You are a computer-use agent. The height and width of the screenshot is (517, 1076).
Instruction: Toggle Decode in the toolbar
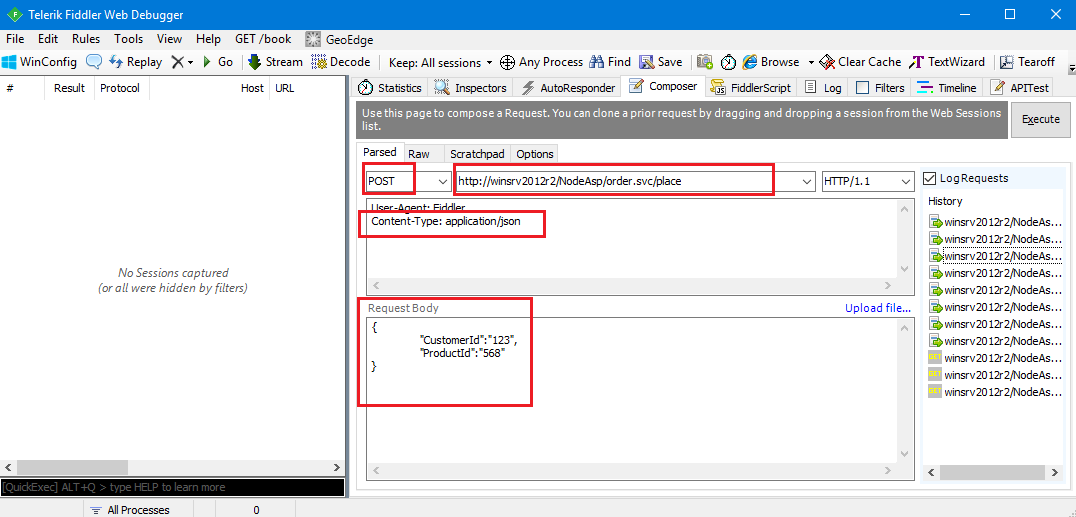point(340,62)
